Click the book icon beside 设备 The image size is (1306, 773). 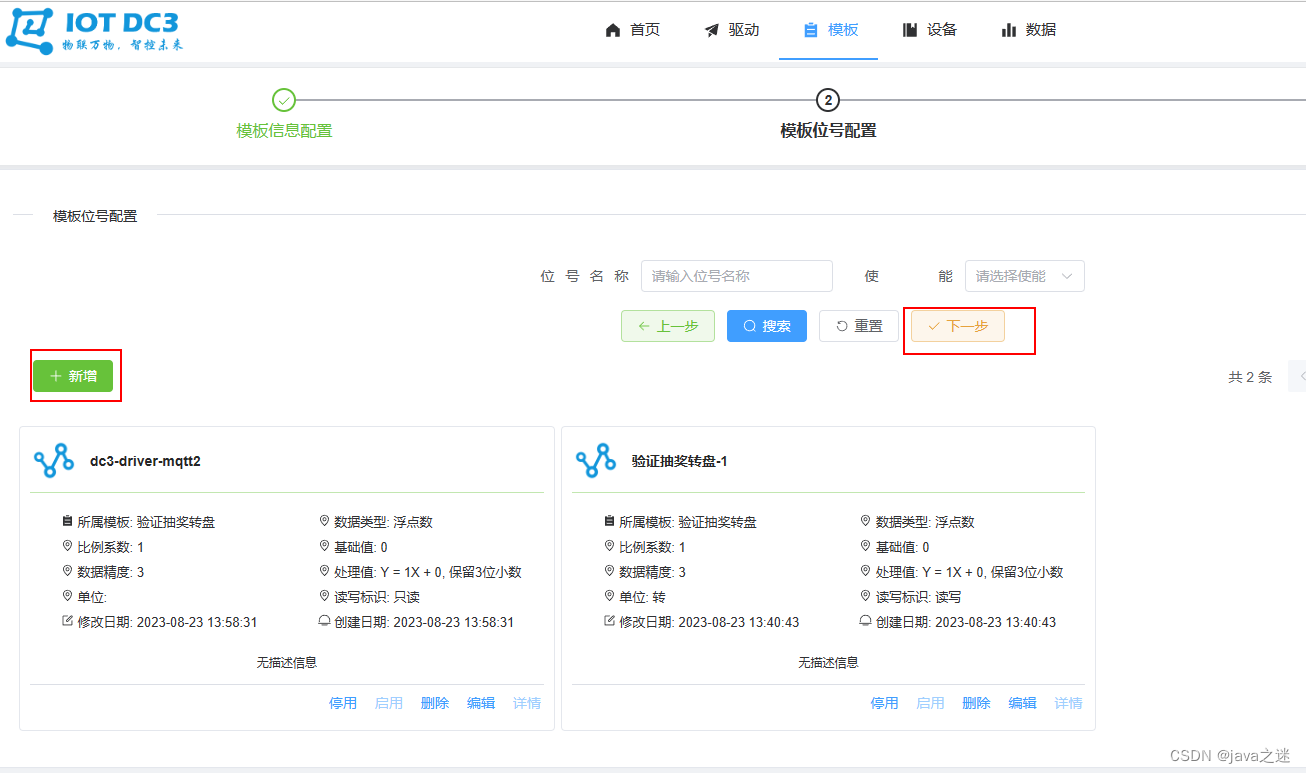[910, 30]
